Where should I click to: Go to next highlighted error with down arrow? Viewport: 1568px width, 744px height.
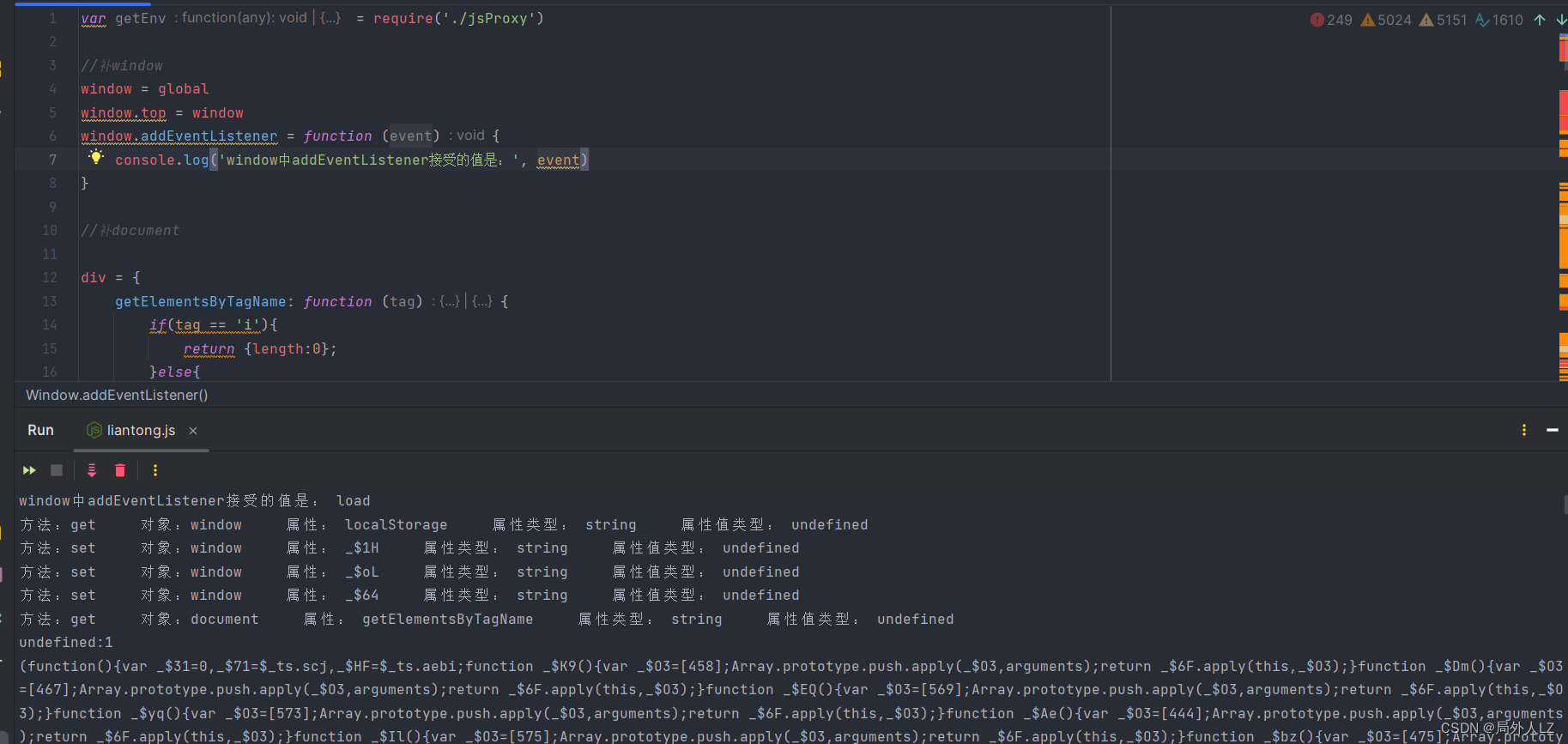(1561, 20)
